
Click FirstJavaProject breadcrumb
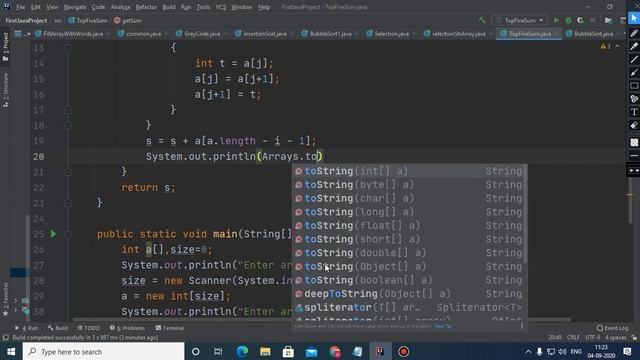[26, 20]
